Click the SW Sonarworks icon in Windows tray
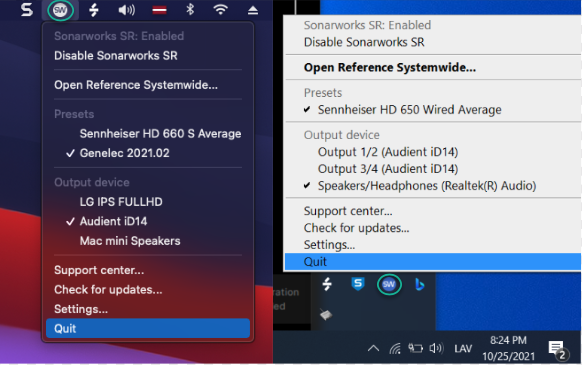Screen dimensions: 582x365 (x=389, y=284)
